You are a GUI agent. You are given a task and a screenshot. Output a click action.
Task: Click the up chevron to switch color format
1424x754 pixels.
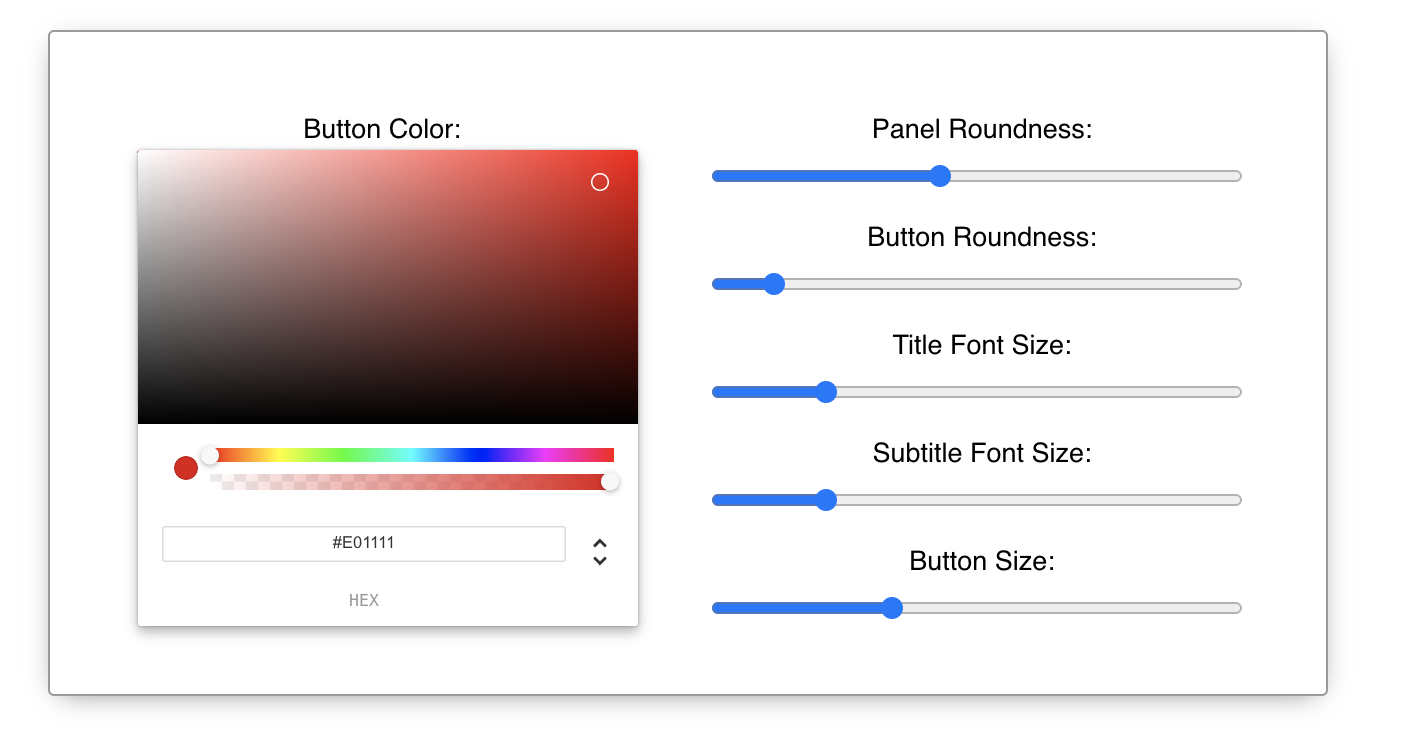coord(600,543)
